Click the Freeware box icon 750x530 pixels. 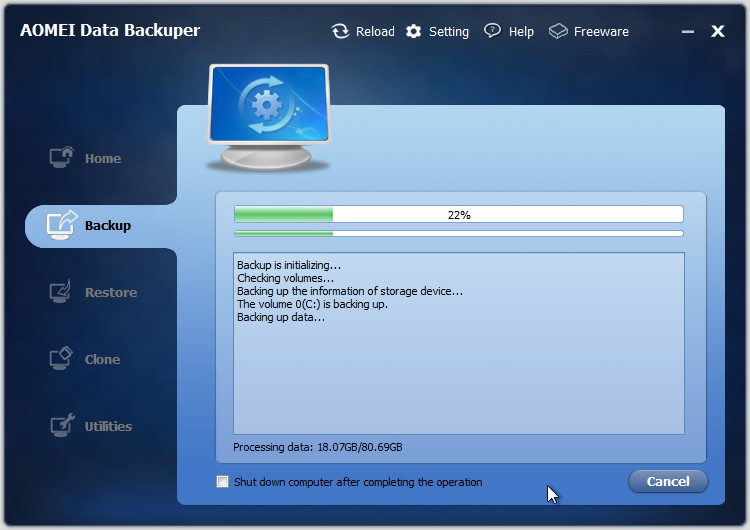coord(558,32)
